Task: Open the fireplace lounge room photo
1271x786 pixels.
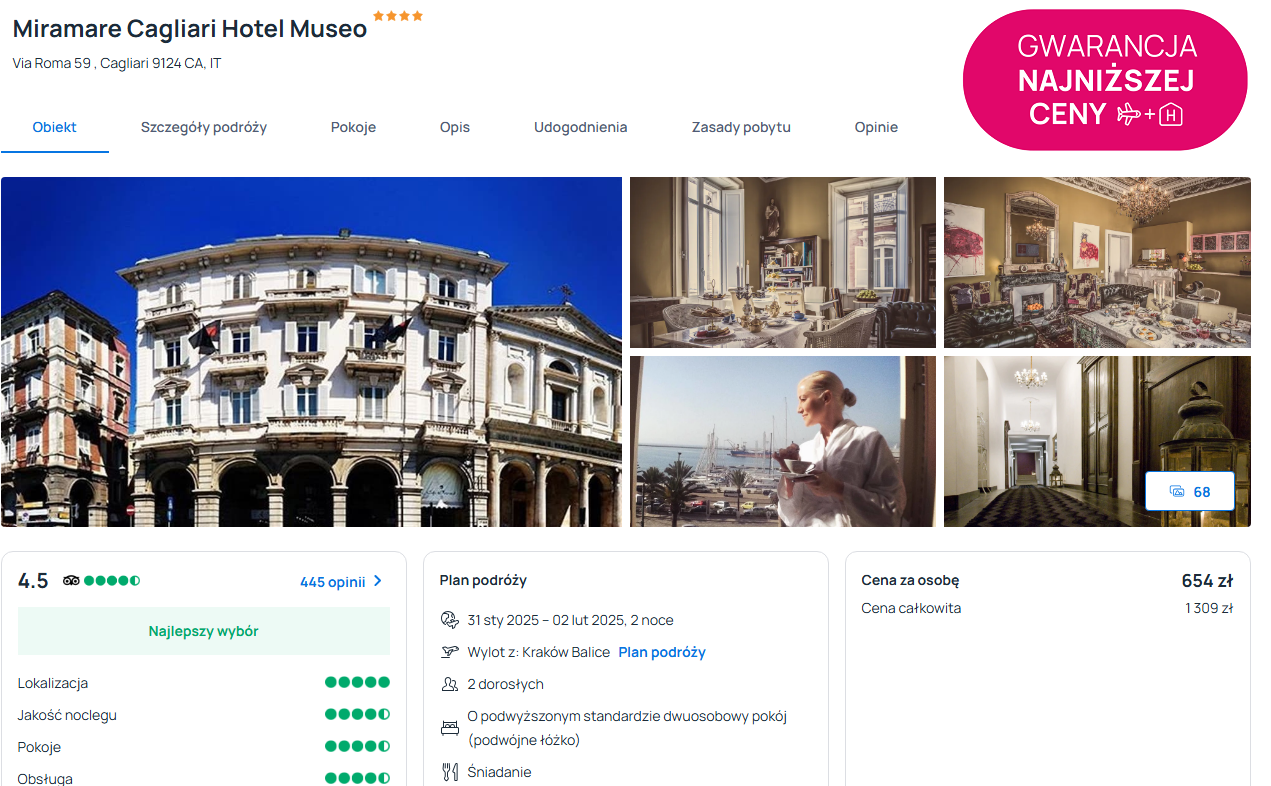Action: point(1097,262)
